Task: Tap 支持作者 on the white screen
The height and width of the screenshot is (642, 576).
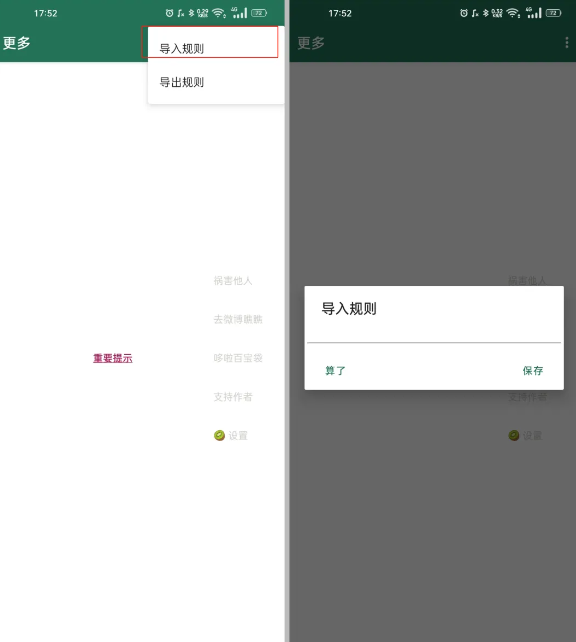Action: click(233, 396)
